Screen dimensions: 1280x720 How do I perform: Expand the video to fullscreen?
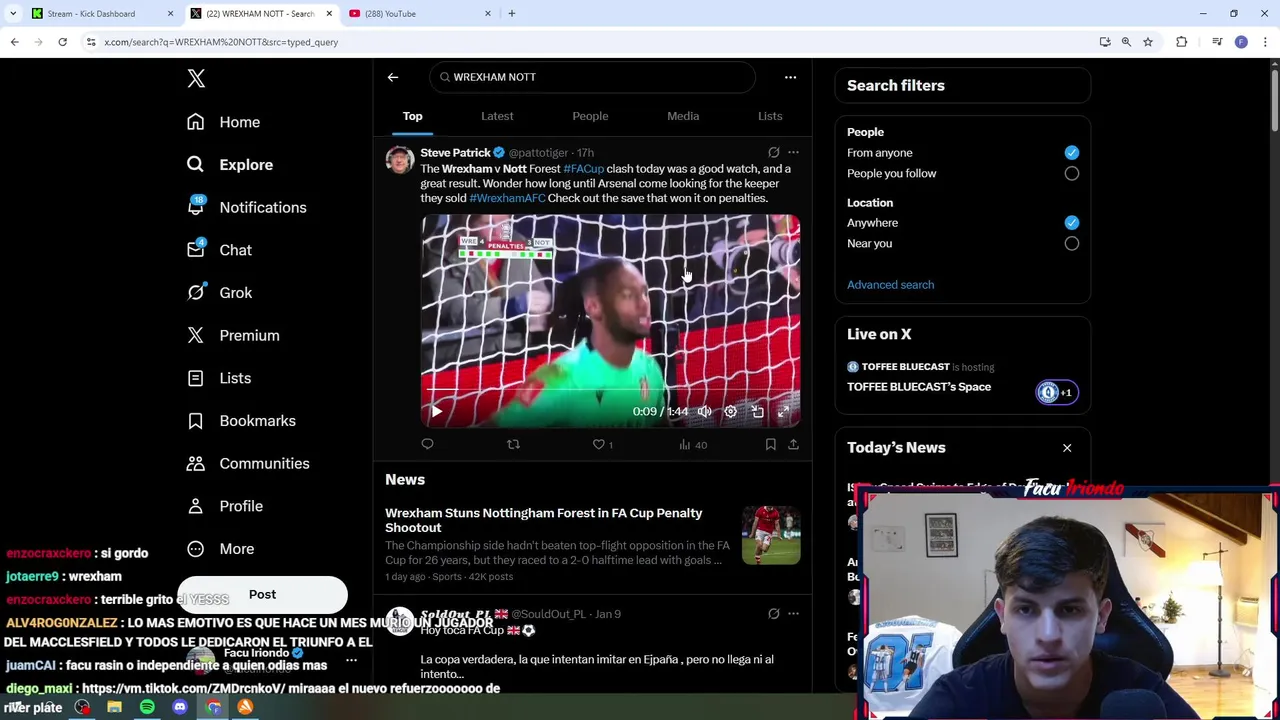click(x=783, y=412)
